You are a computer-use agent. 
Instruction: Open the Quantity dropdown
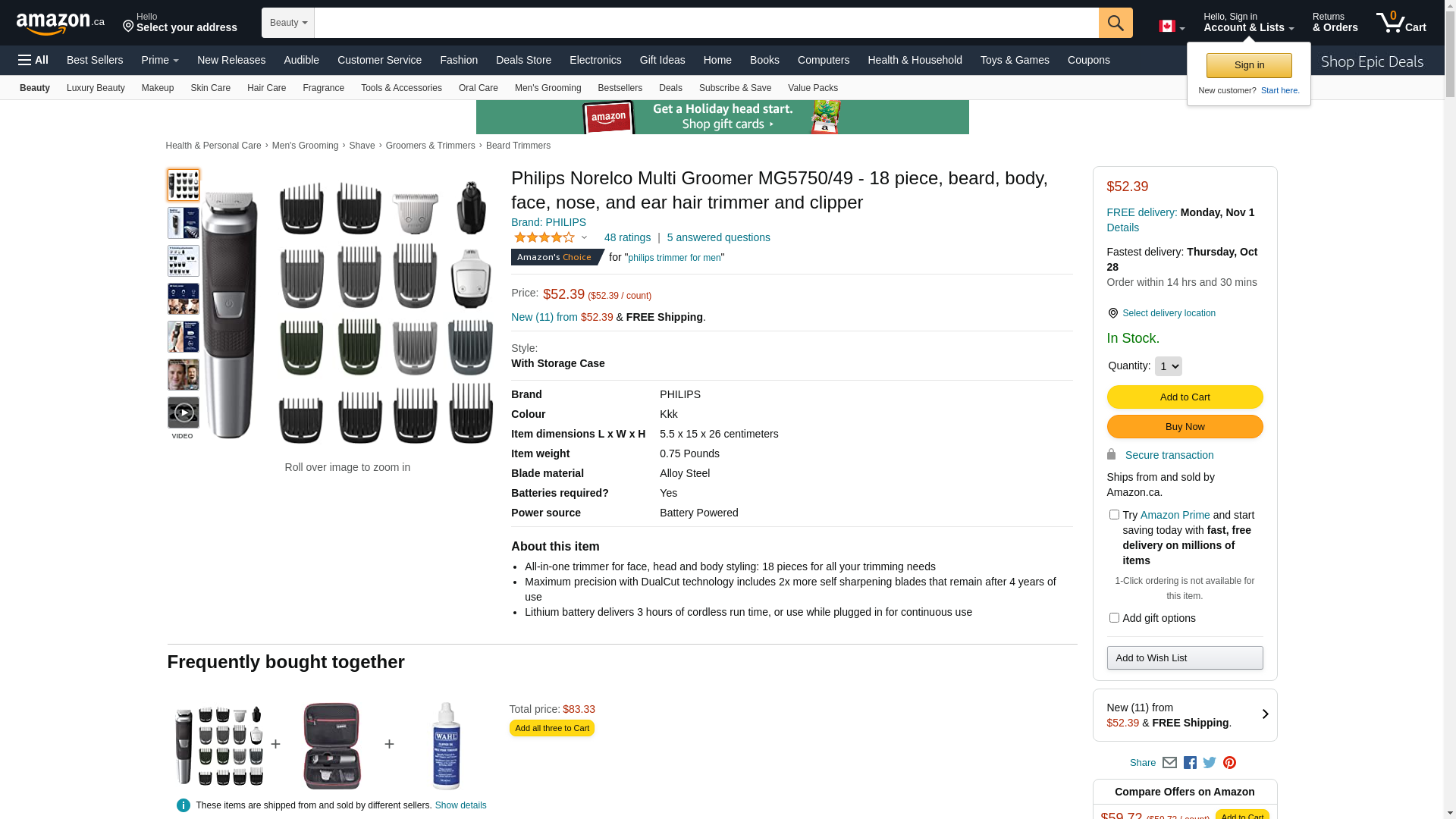tap(1168, 366)
